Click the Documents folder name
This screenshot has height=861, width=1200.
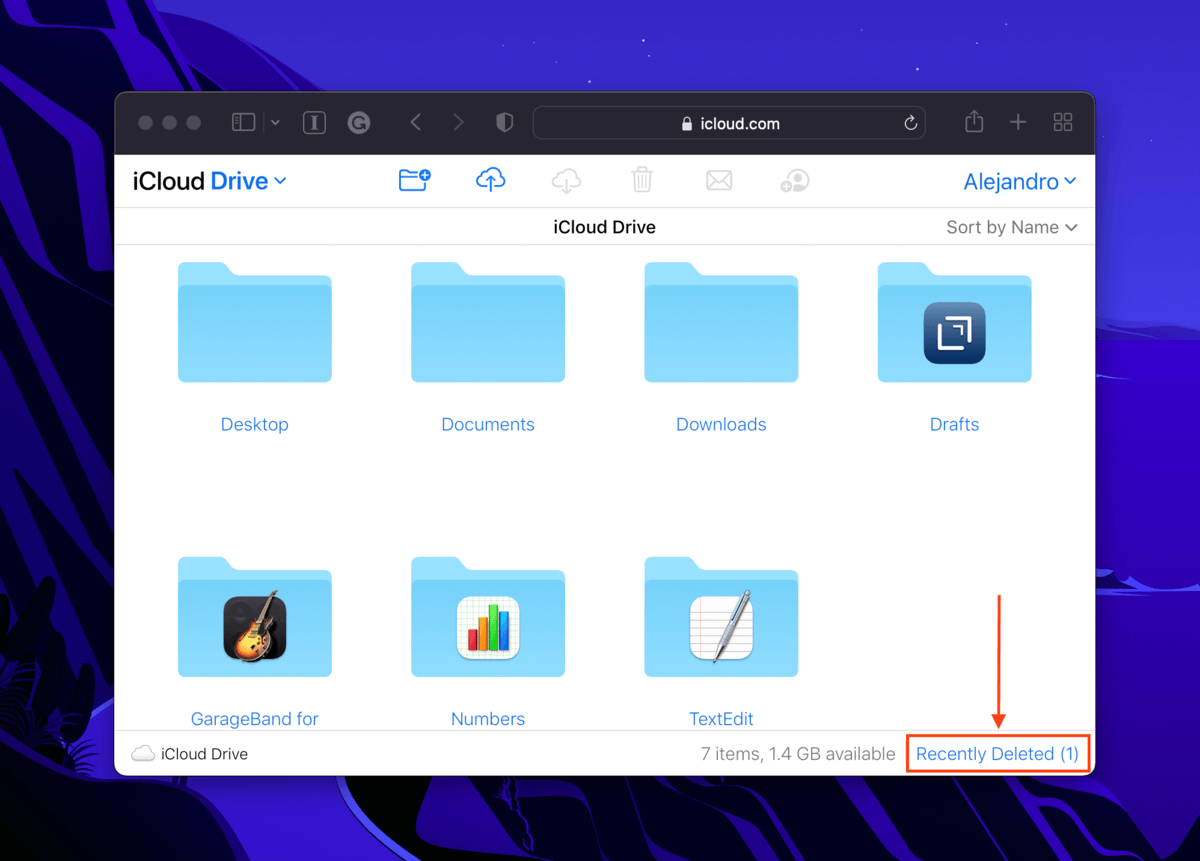coord(488,424)
